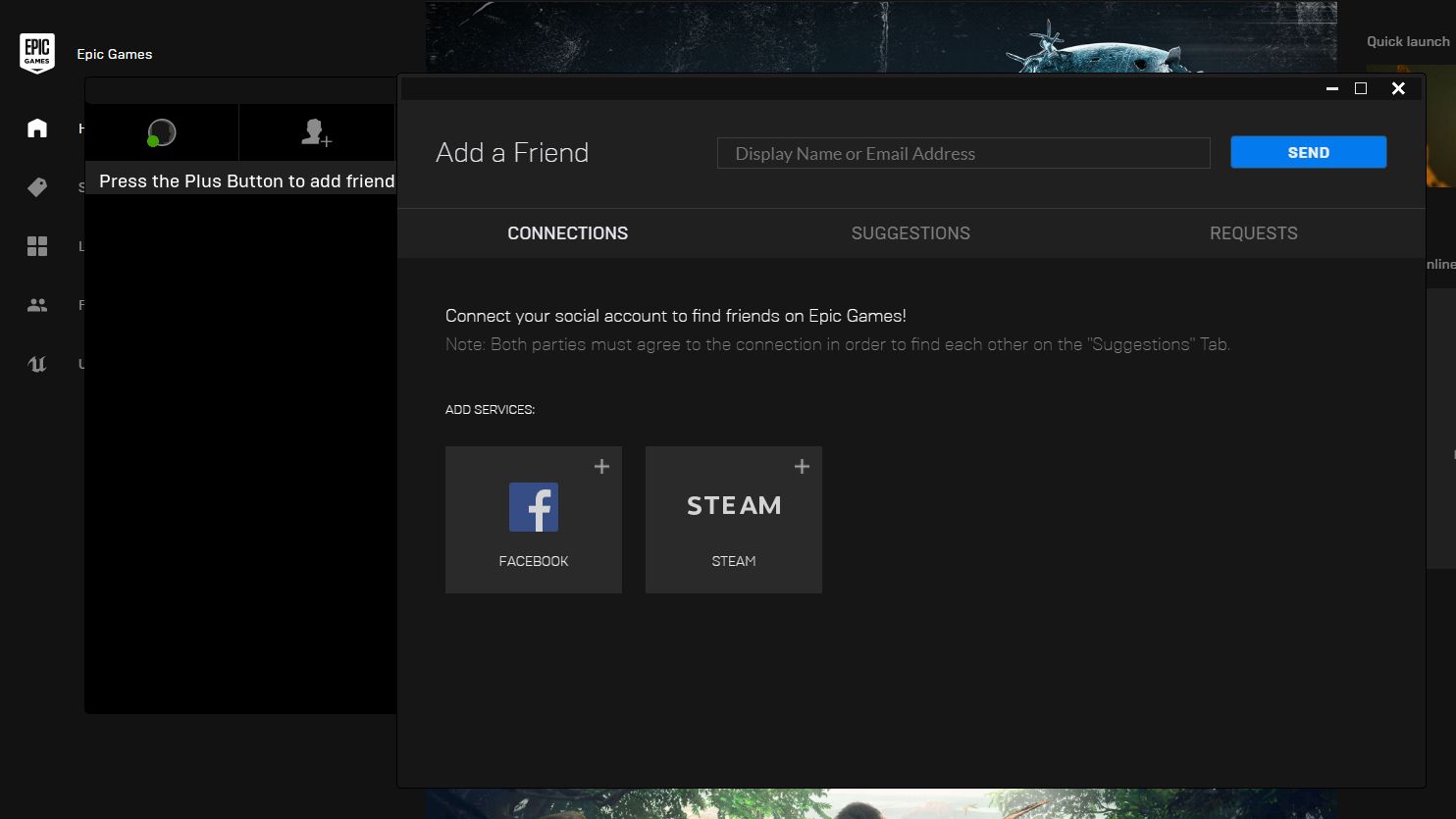This screenshot has width=1456, height=819.
Task: Minimize the Add a Friend window
Action: tap(1332, 88)
